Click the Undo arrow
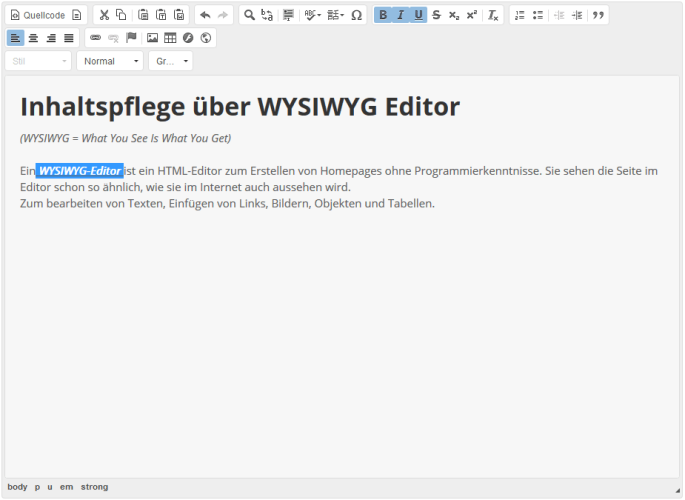This screenshot has height=500, width=685. pos(205,15)
